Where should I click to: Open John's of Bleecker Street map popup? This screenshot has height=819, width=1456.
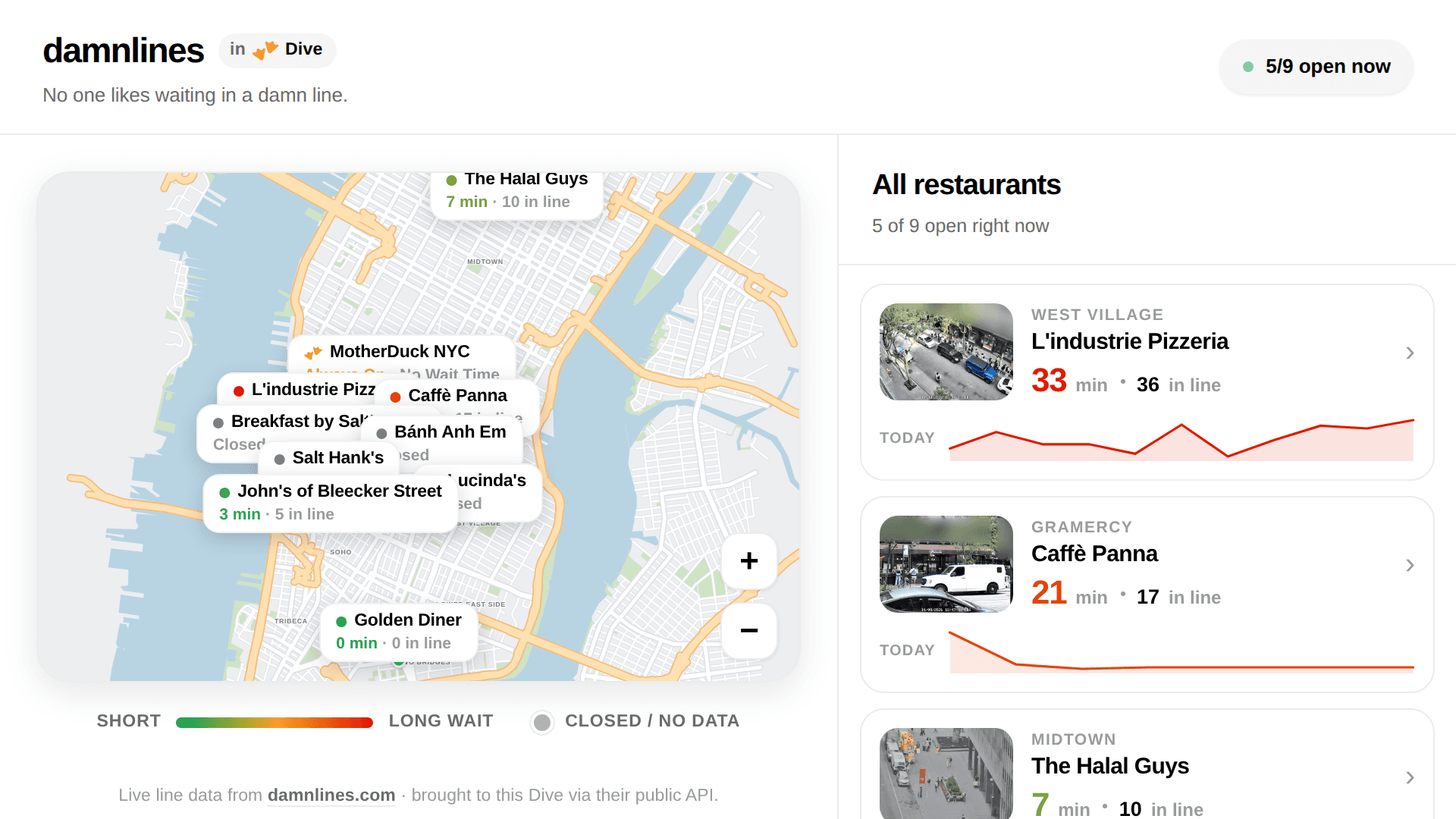(331, 503)
